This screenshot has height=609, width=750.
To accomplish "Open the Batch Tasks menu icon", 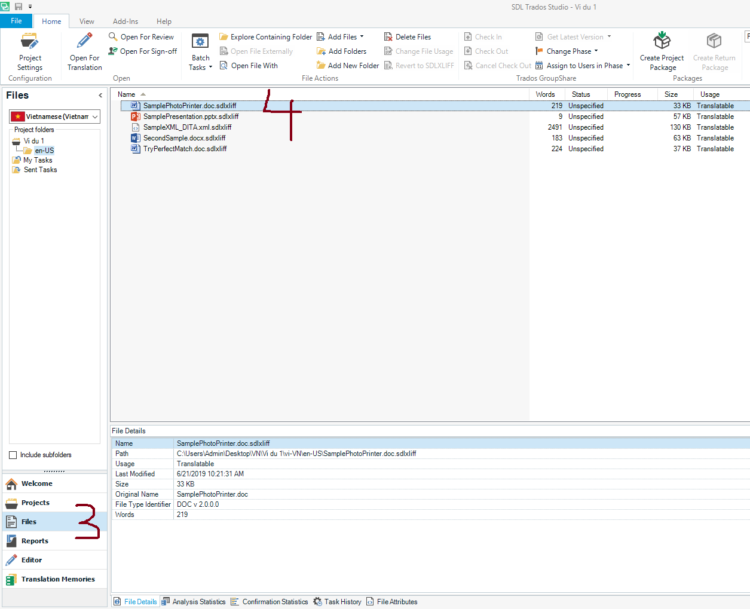I will pos(200,42).
